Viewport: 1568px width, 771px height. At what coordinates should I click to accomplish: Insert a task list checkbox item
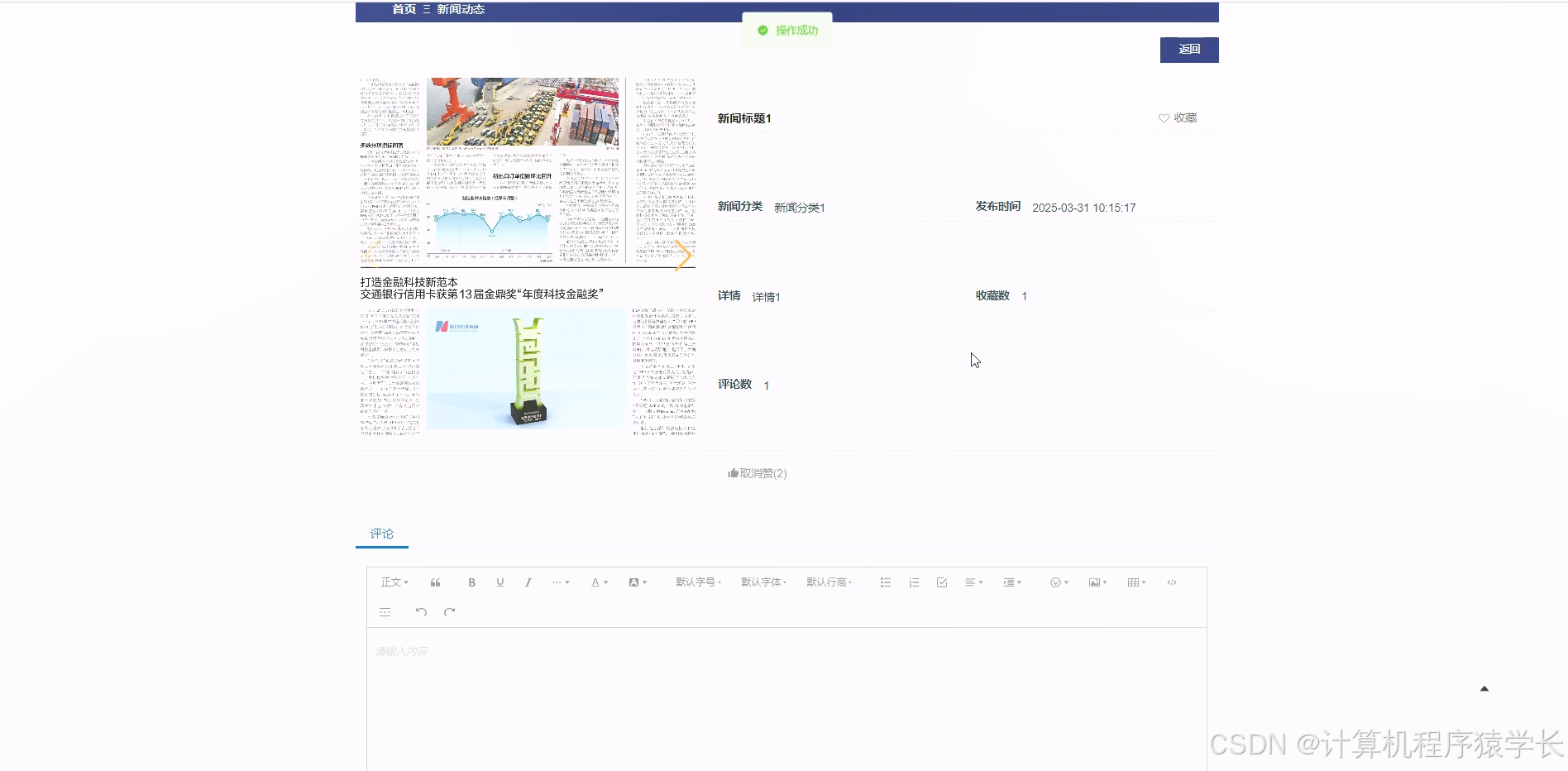pos(942,582)
